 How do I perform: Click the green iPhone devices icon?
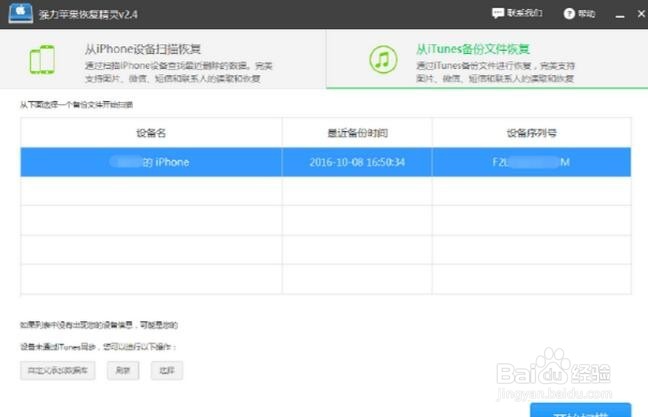click(42, 60)
